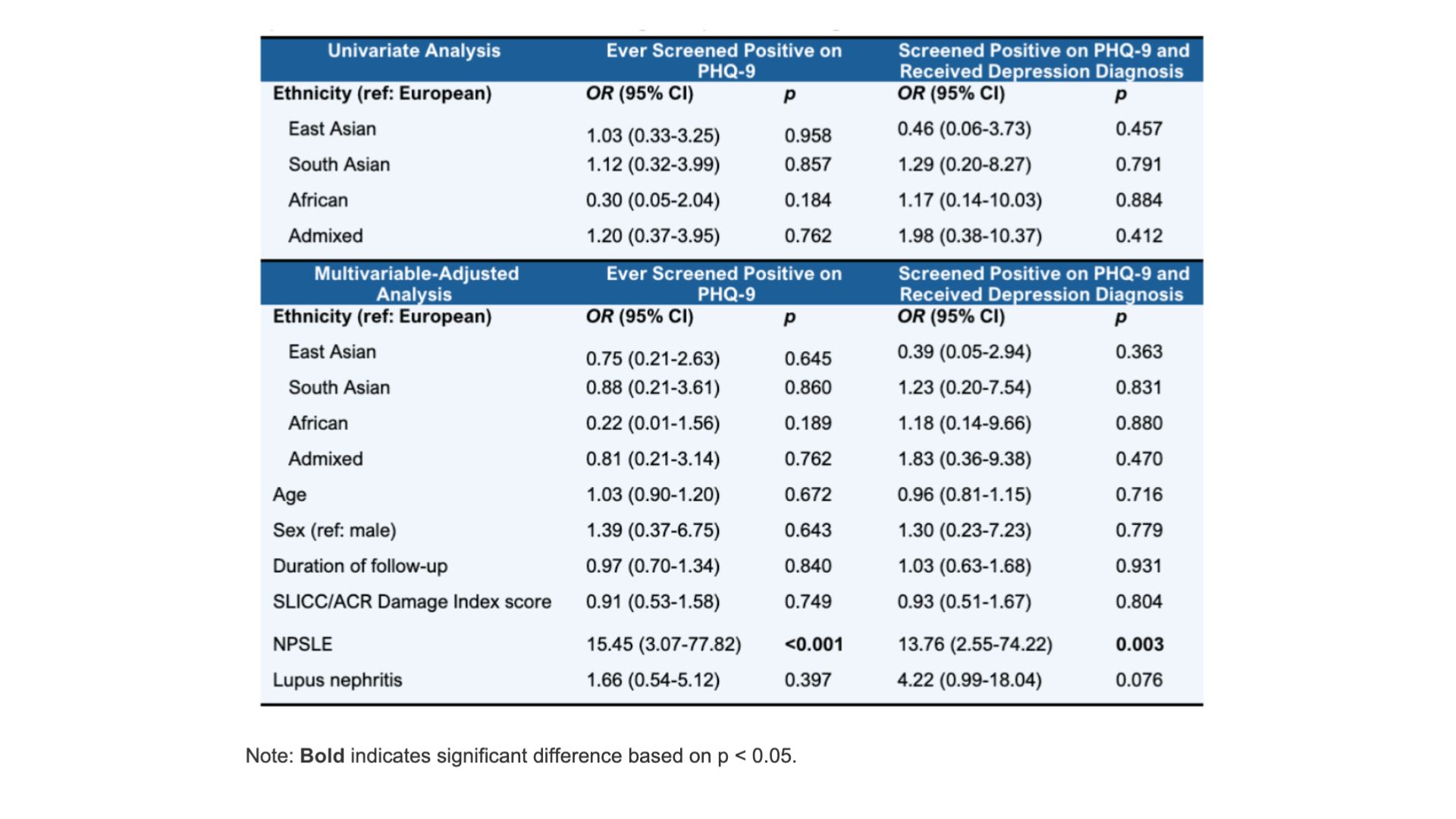Click the 4.22 (0.99-18.04) odds ratio cell
The image size is (1456, 819).
point(969,679)
